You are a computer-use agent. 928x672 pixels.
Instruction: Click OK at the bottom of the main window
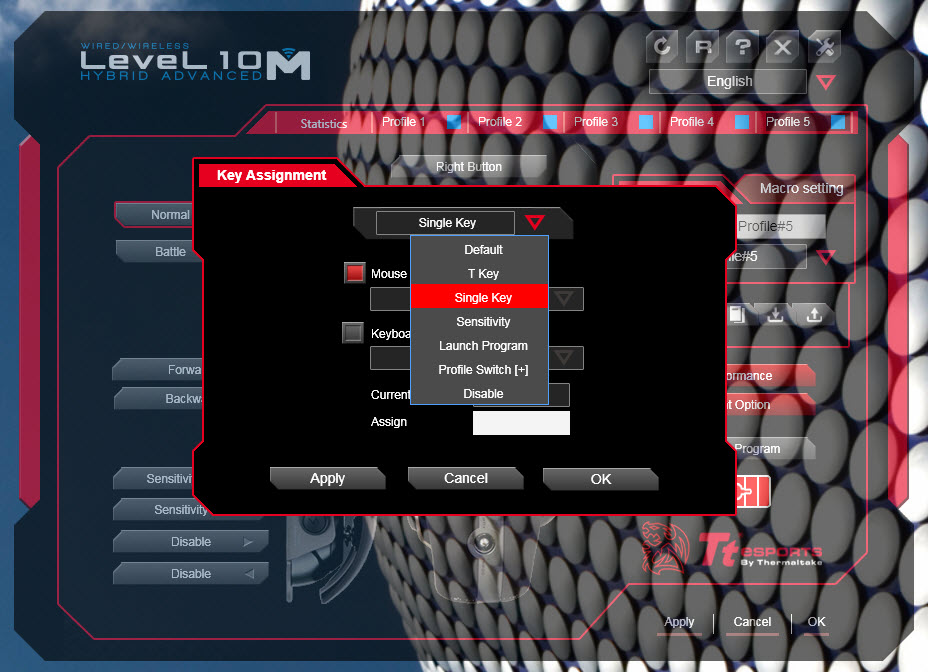point(816,622)
